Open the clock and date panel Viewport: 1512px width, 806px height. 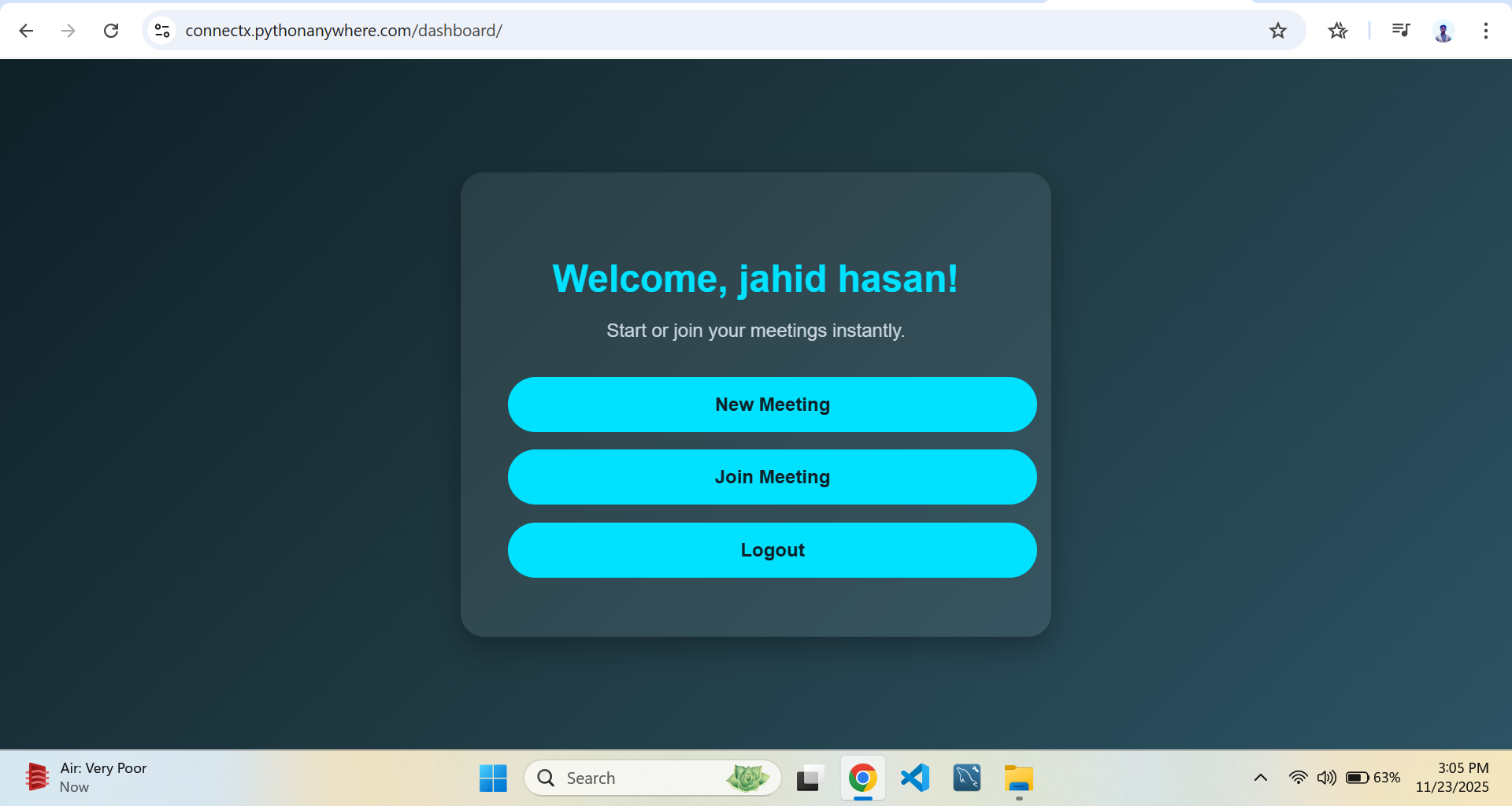coord(1451,778)
